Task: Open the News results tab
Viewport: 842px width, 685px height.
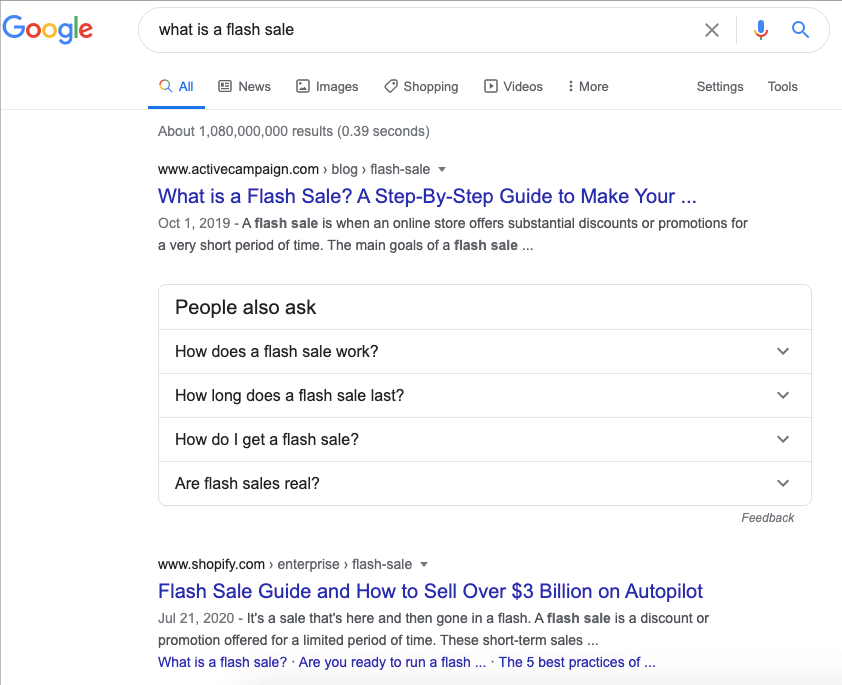Action: (244, 87)
